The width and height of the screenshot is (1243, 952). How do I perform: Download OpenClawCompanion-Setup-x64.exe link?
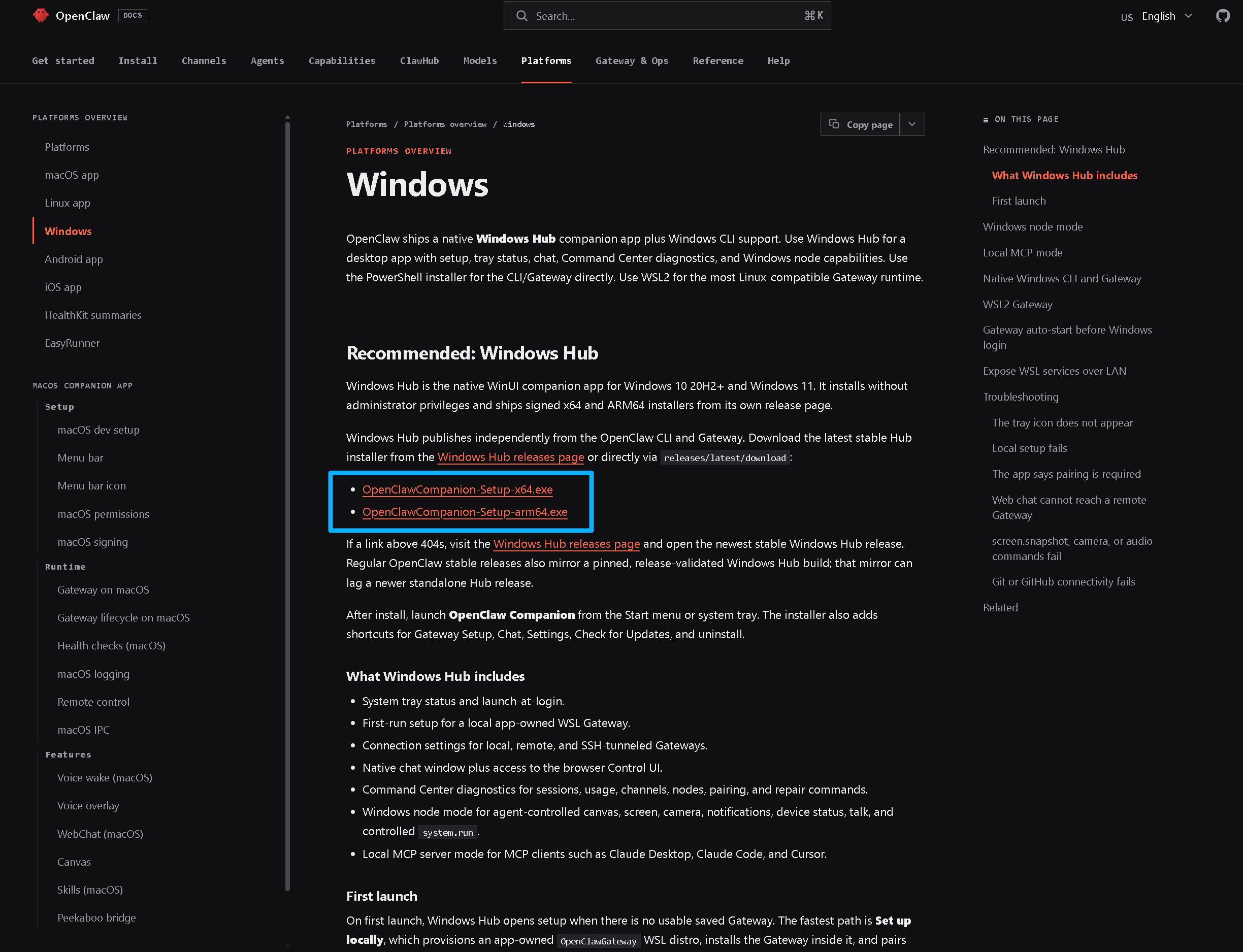coord(457,489)
